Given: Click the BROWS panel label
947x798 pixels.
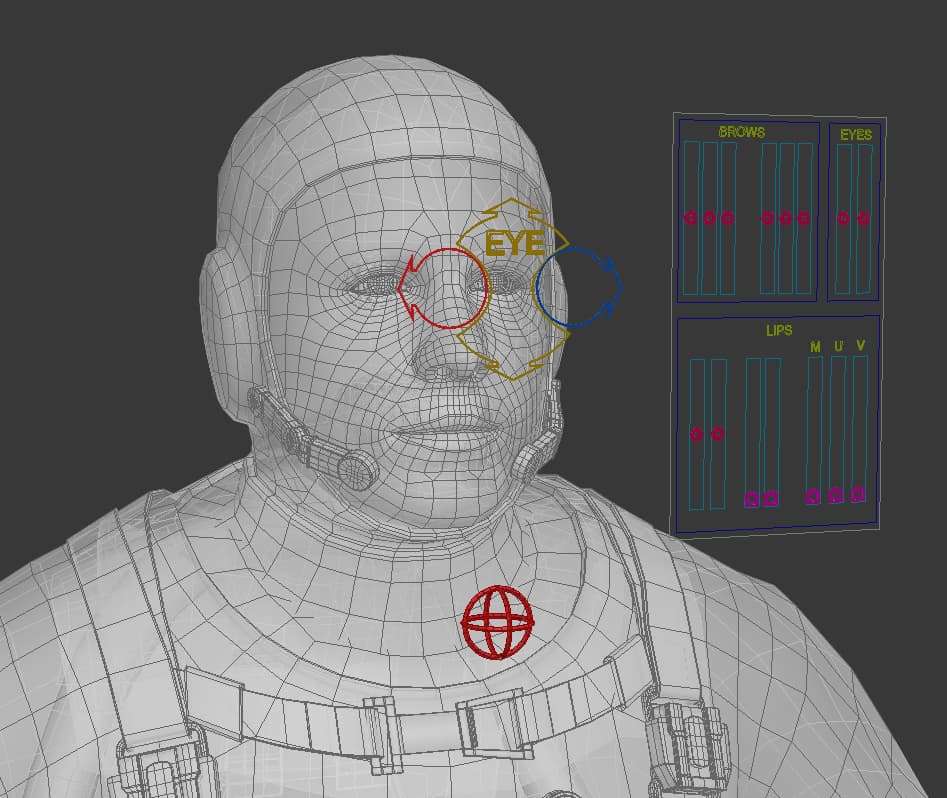Looking at the screenshot, I should [x=743, y=133].
